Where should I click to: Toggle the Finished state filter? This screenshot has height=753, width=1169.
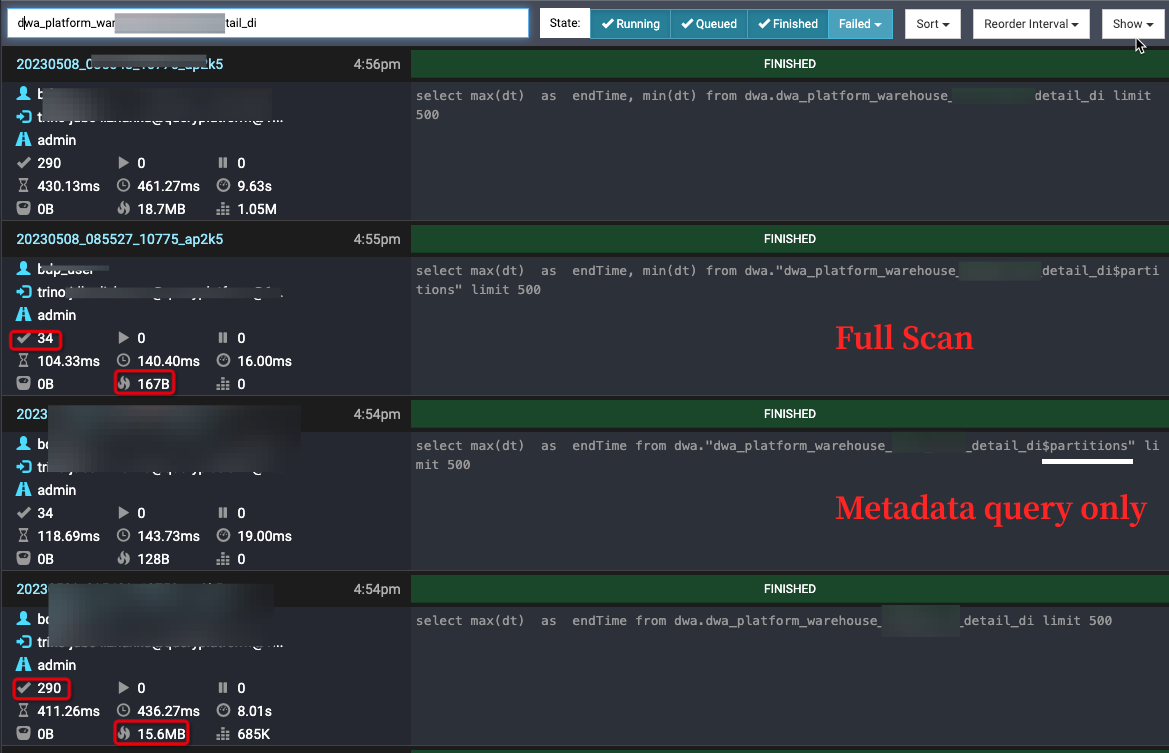click(787, 24)
